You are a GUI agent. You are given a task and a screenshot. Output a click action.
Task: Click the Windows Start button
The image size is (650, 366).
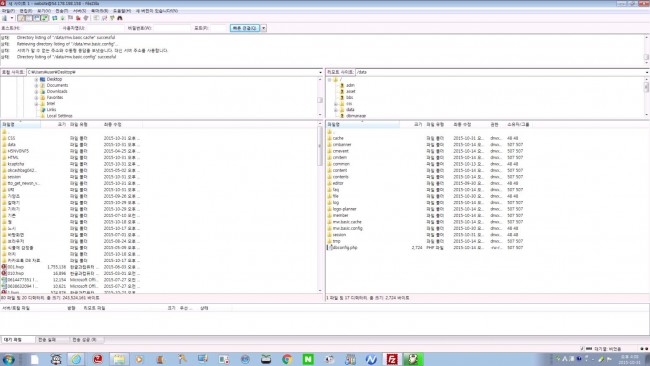click(8, 359)
